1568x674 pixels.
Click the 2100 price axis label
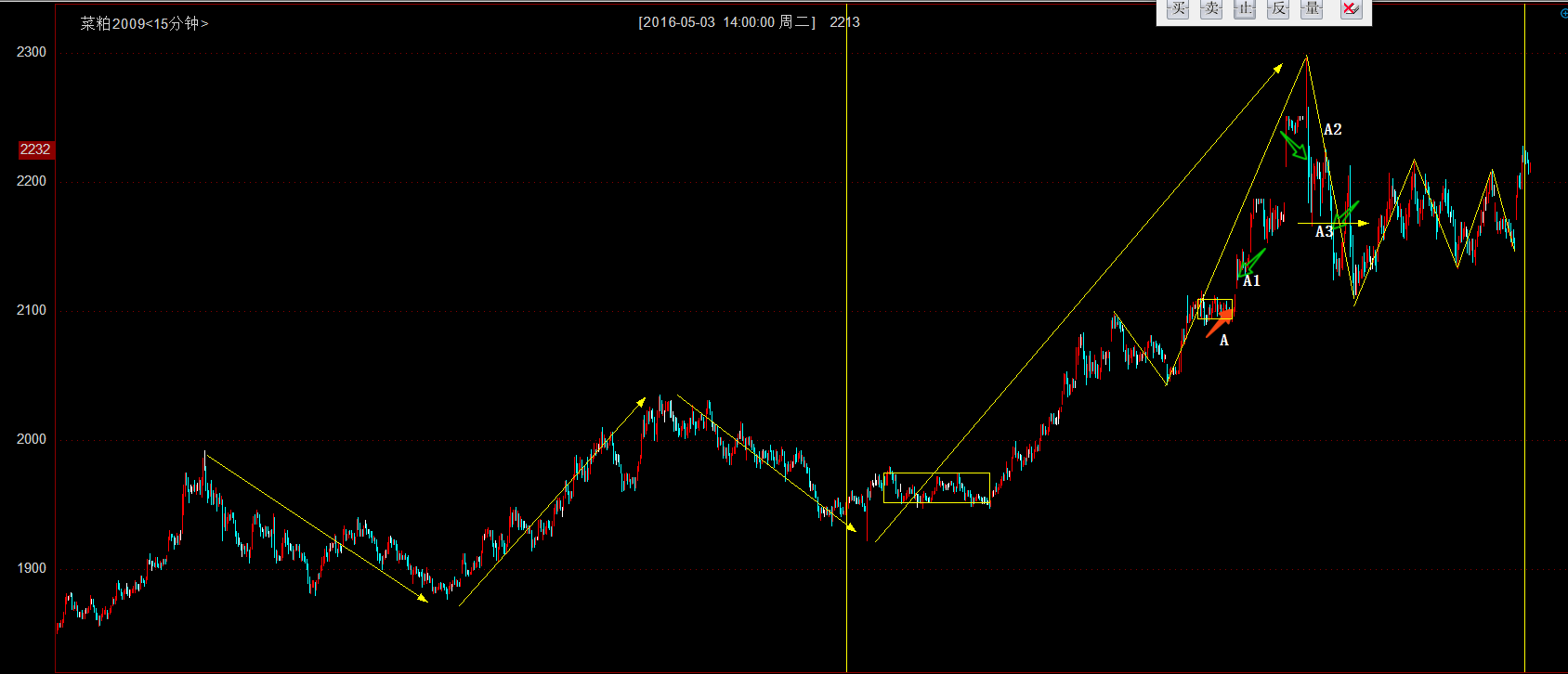32,310
